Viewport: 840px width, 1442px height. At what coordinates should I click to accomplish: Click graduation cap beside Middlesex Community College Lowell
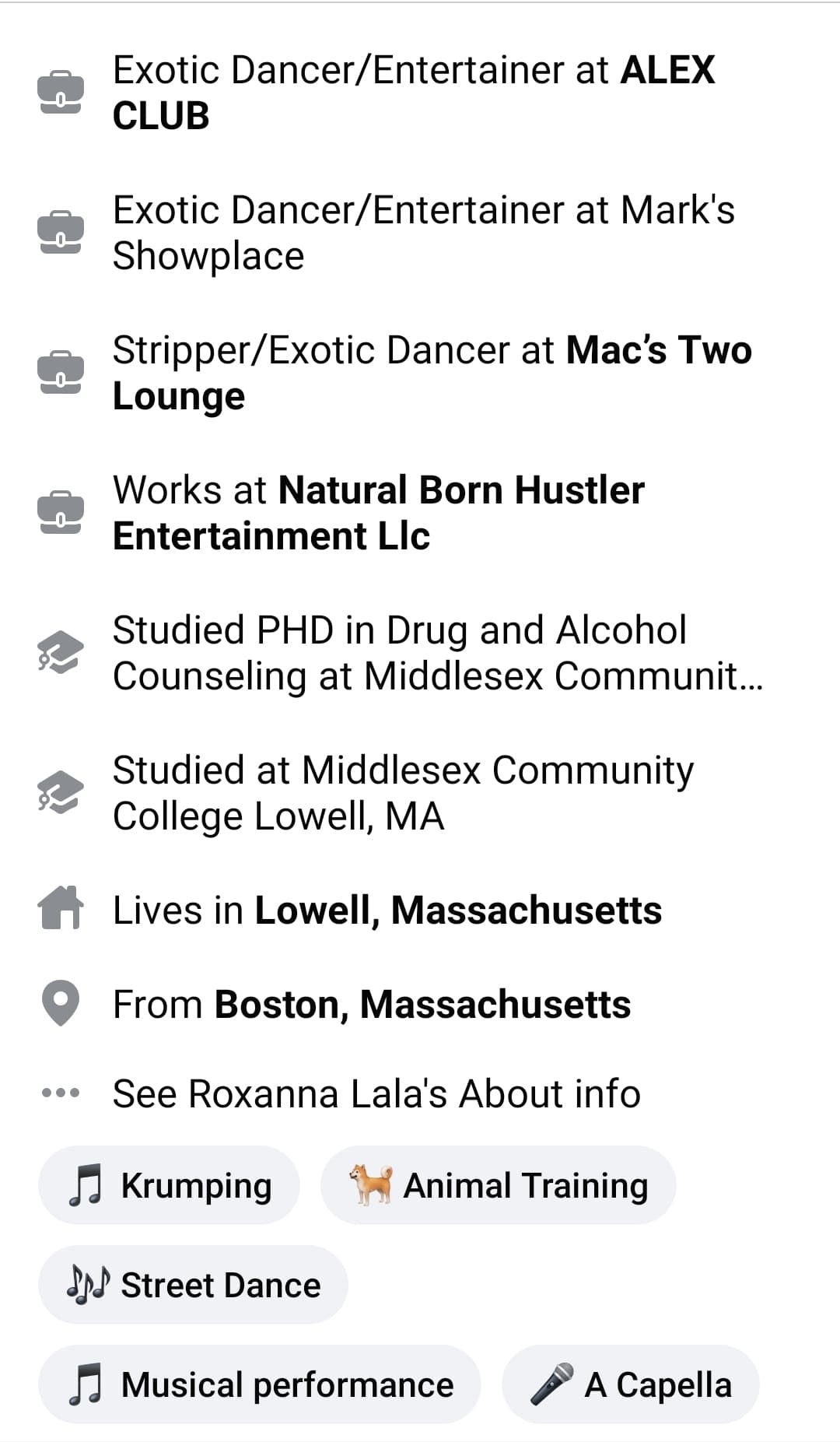coord(60,793)
